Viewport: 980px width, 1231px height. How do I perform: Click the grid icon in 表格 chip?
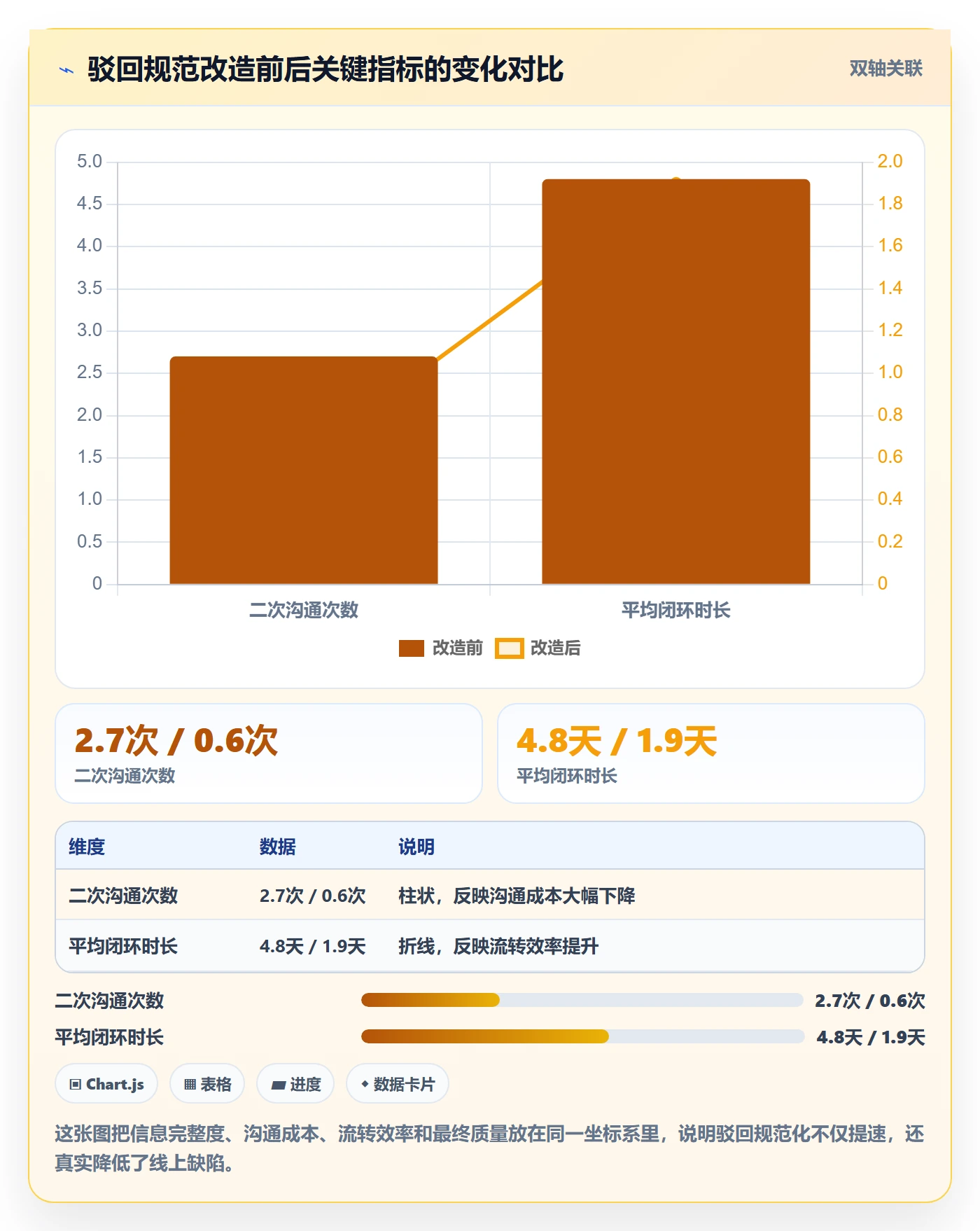(x=190, y=1085)
